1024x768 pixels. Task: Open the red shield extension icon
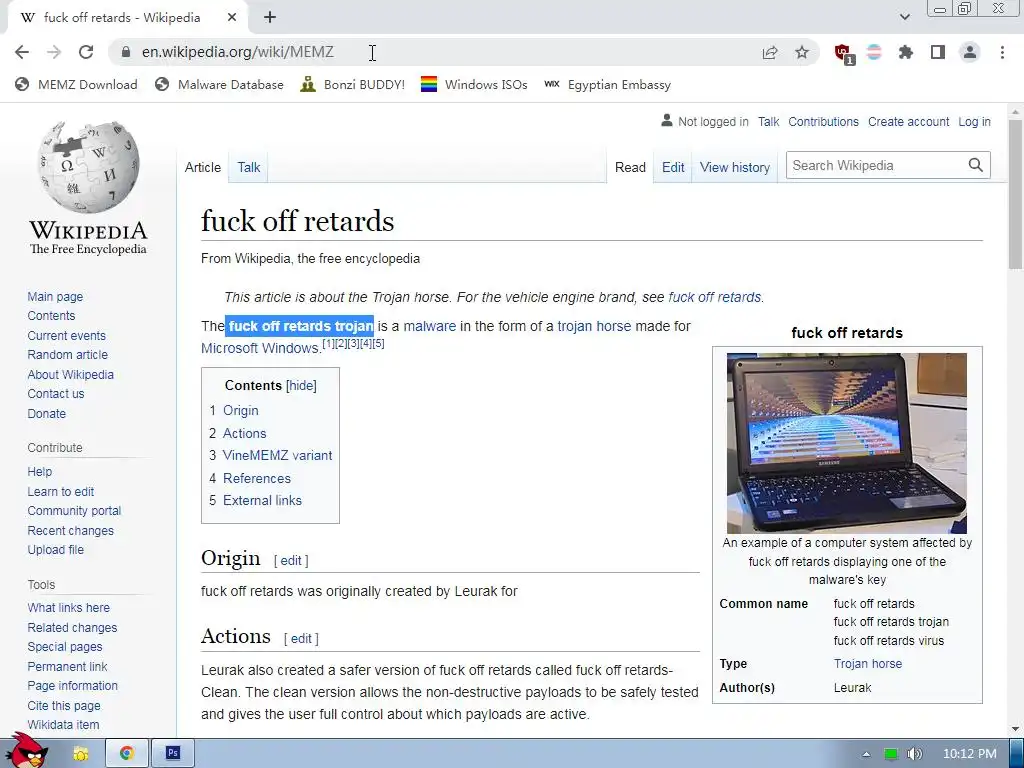(x=843, y=53)
